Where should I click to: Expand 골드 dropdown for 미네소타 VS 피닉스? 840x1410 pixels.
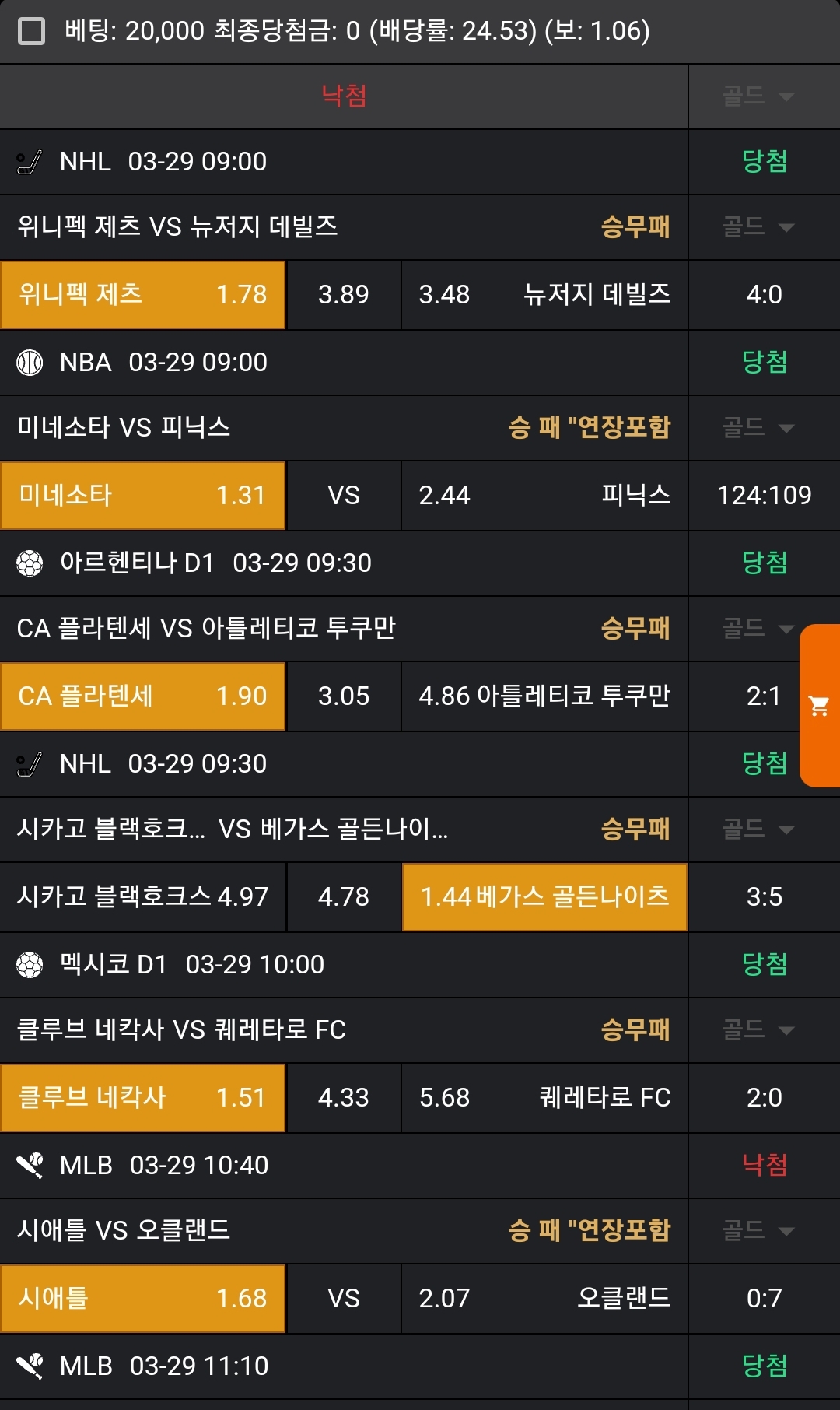point(758,428)
